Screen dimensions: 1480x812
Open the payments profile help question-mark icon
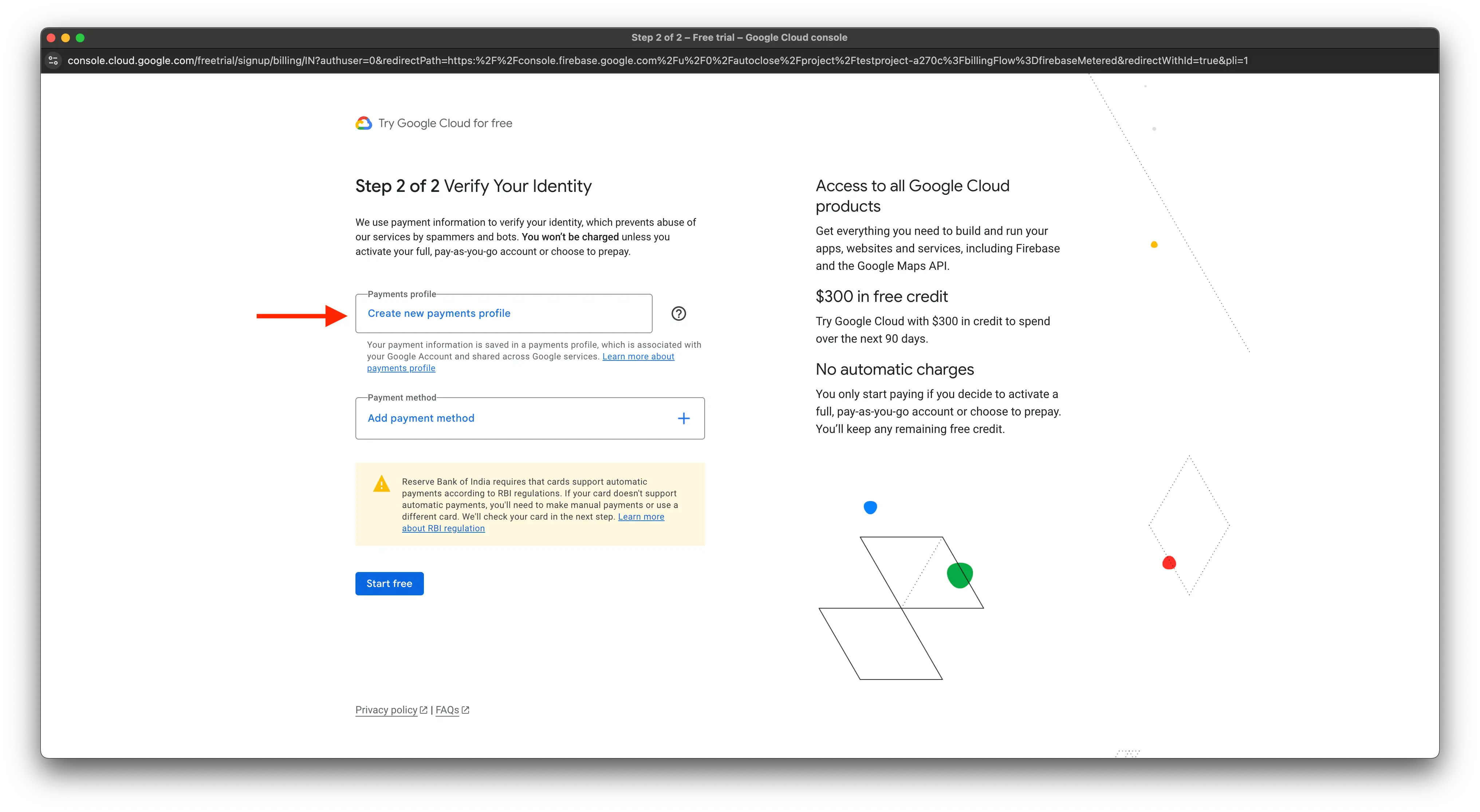click(x=678, y=314)
